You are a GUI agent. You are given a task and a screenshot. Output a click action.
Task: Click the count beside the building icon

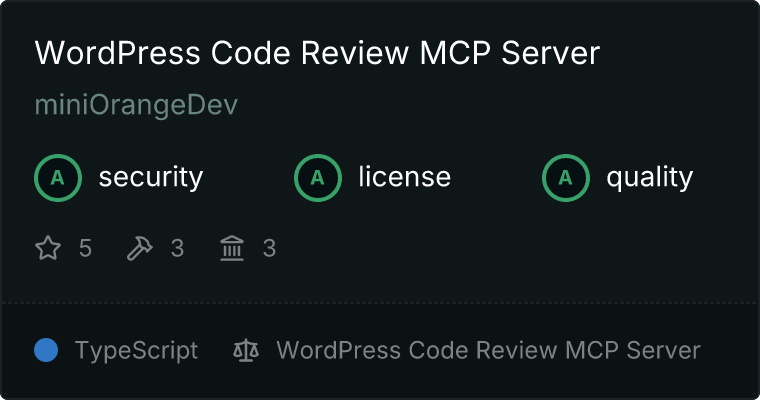(269, 249)
